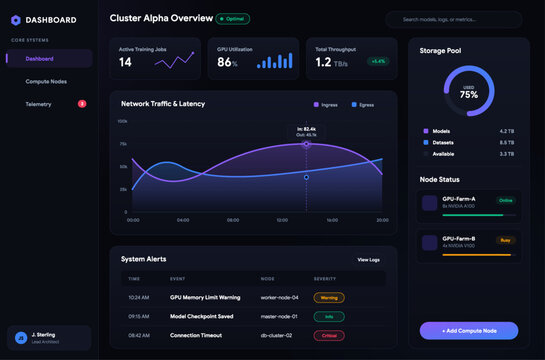
Task: Click the master-node-01 node cell
Action: point(279,316)
